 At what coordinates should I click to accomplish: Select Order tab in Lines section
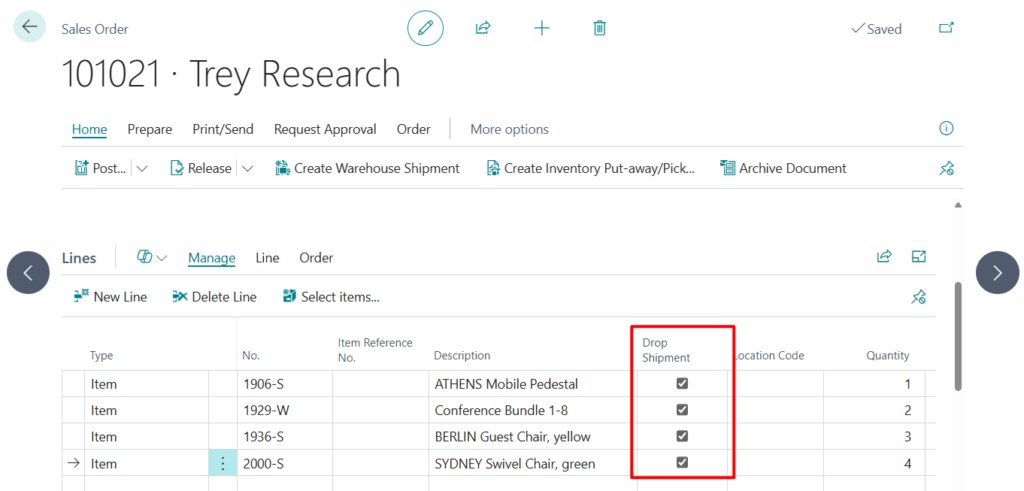tap(316, 258)
